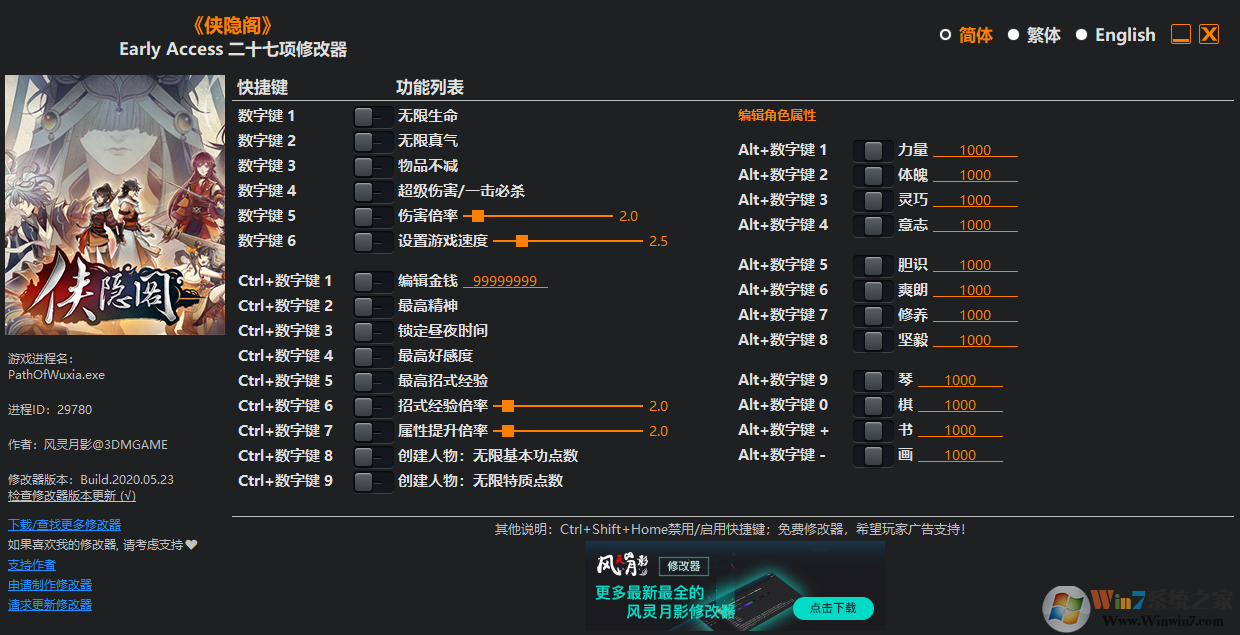Toggle 最高好感度 on
1240x635 pixels.
pos(372,355)
